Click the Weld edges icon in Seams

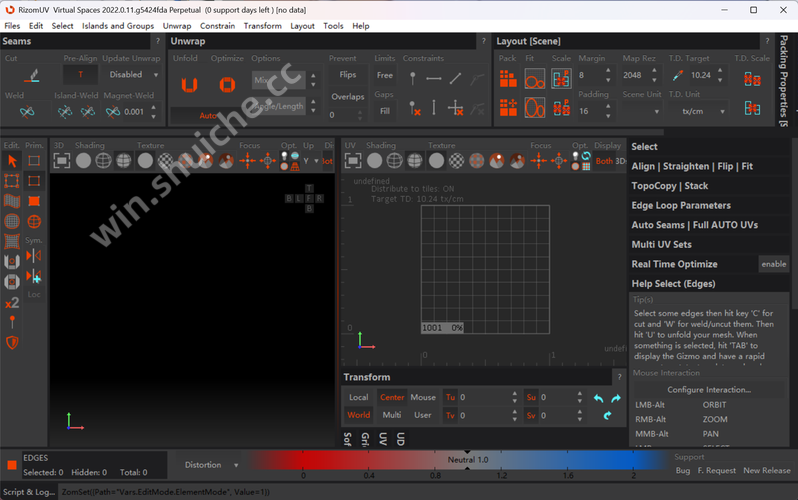point(27,112)
